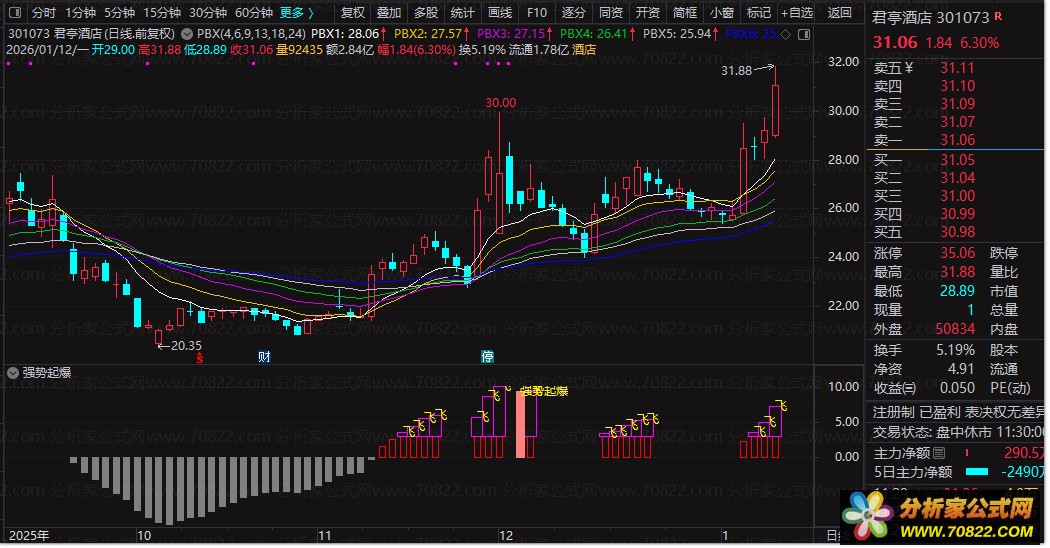The height and width of the screenshot is (548, 1050).
Task: Click red R badge beside 301073
Action: tap(998, 16)
